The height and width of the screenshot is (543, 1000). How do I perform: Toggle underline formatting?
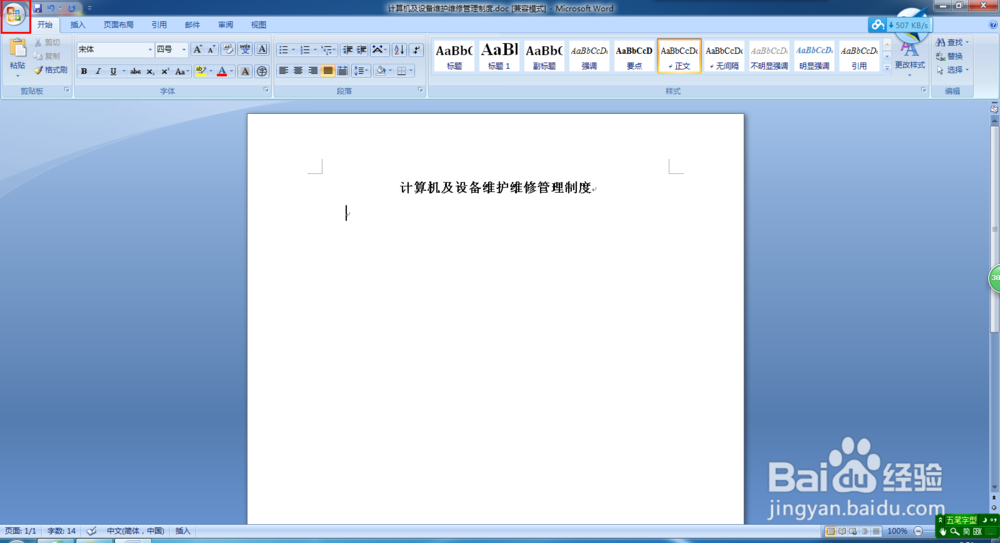pyautogui.click(x=113, y=71)
